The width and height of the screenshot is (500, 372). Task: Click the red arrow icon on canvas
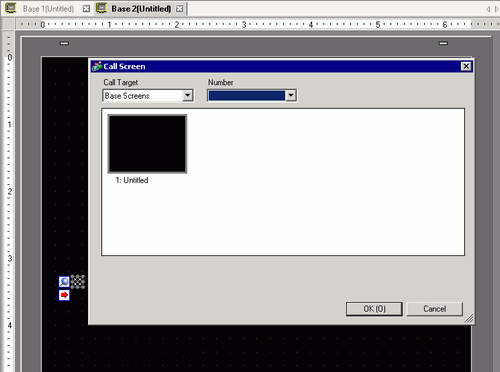pos(64,295)
